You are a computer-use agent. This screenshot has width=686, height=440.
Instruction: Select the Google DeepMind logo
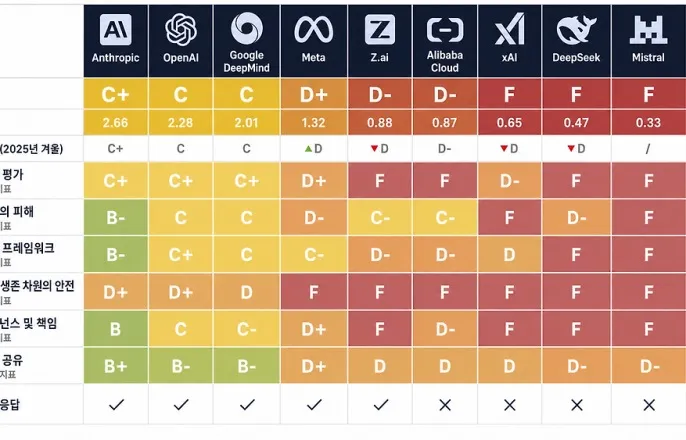[x=247, y=28]
